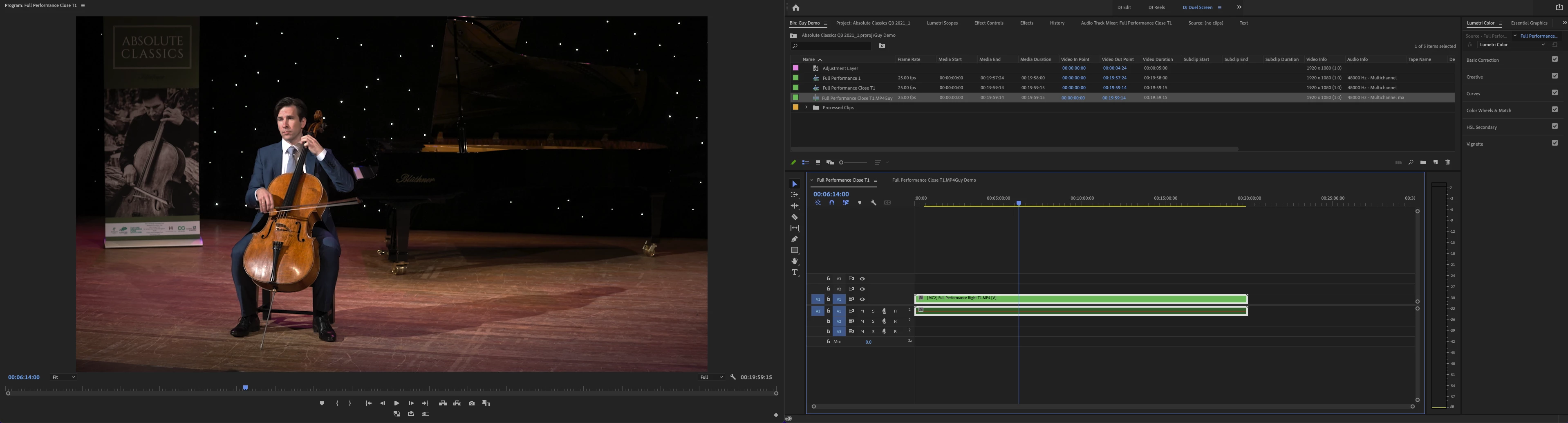Click the Export Frame camera icon
The height and width of the screenshot is (423, 1568).
click(472, 403)
